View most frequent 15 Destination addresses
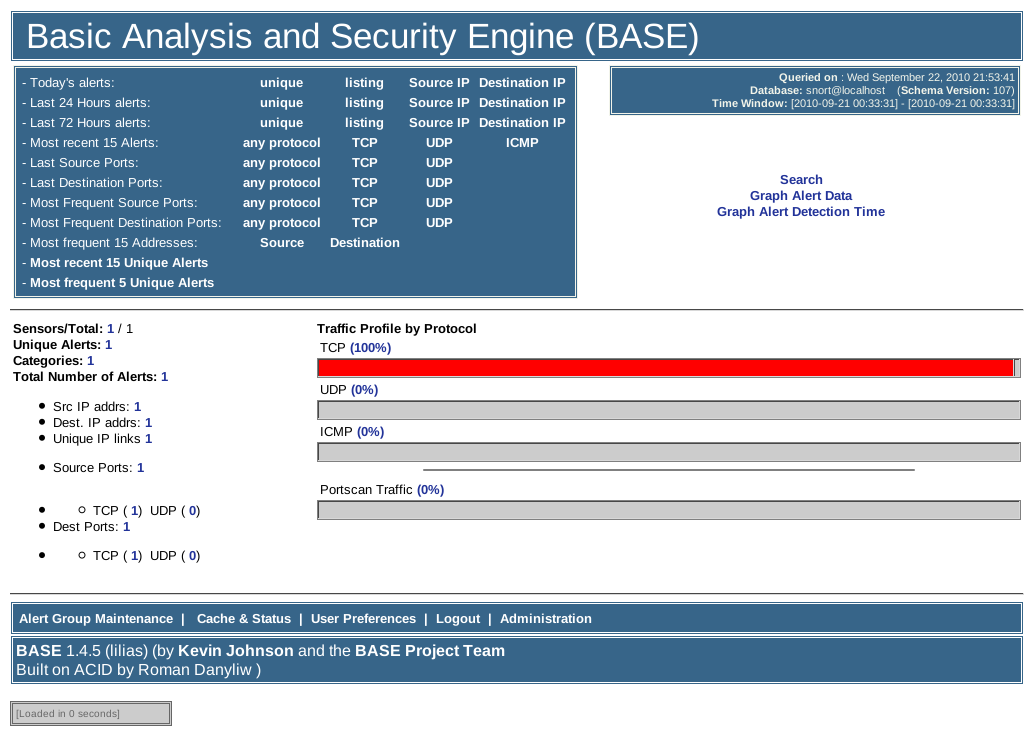This screenshot has width=1034, height=734. coord(365,243)
